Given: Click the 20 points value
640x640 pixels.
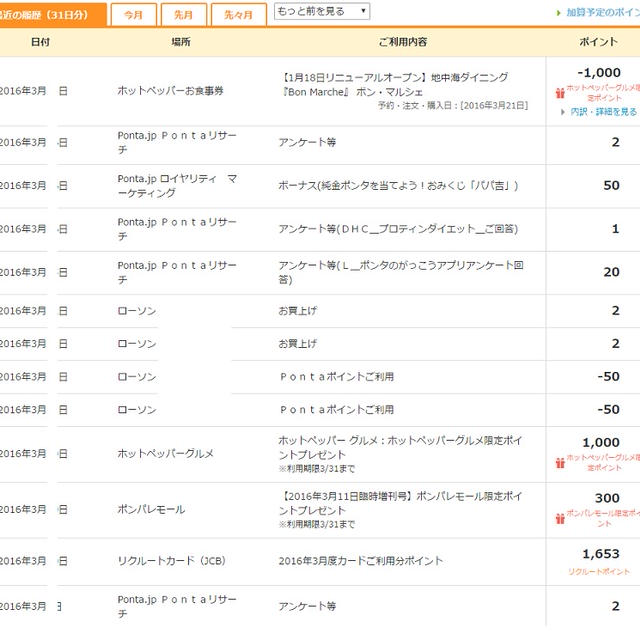Looking at the screenshot, I should (x=611, y=272).
